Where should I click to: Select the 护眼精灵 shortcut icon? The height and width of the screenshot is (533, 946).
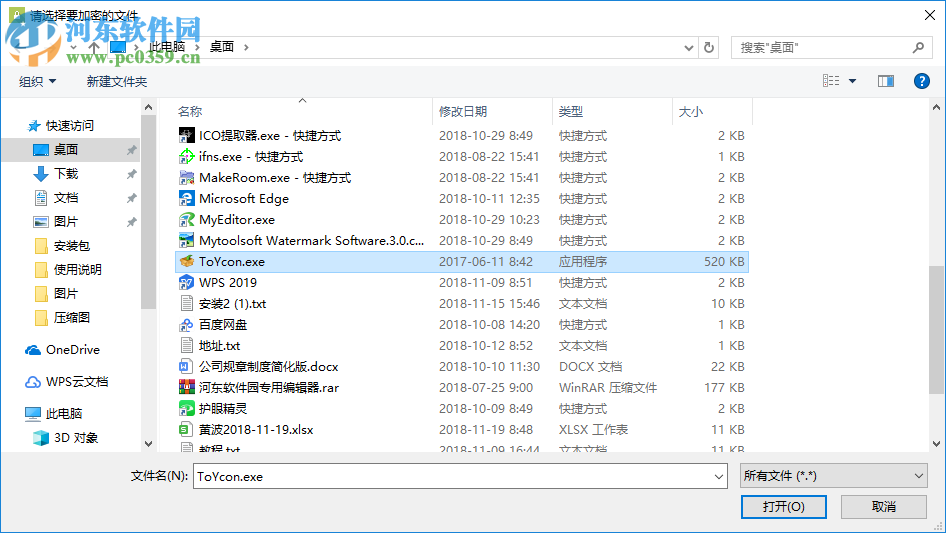pyautogui.click(x=186, y=409)
